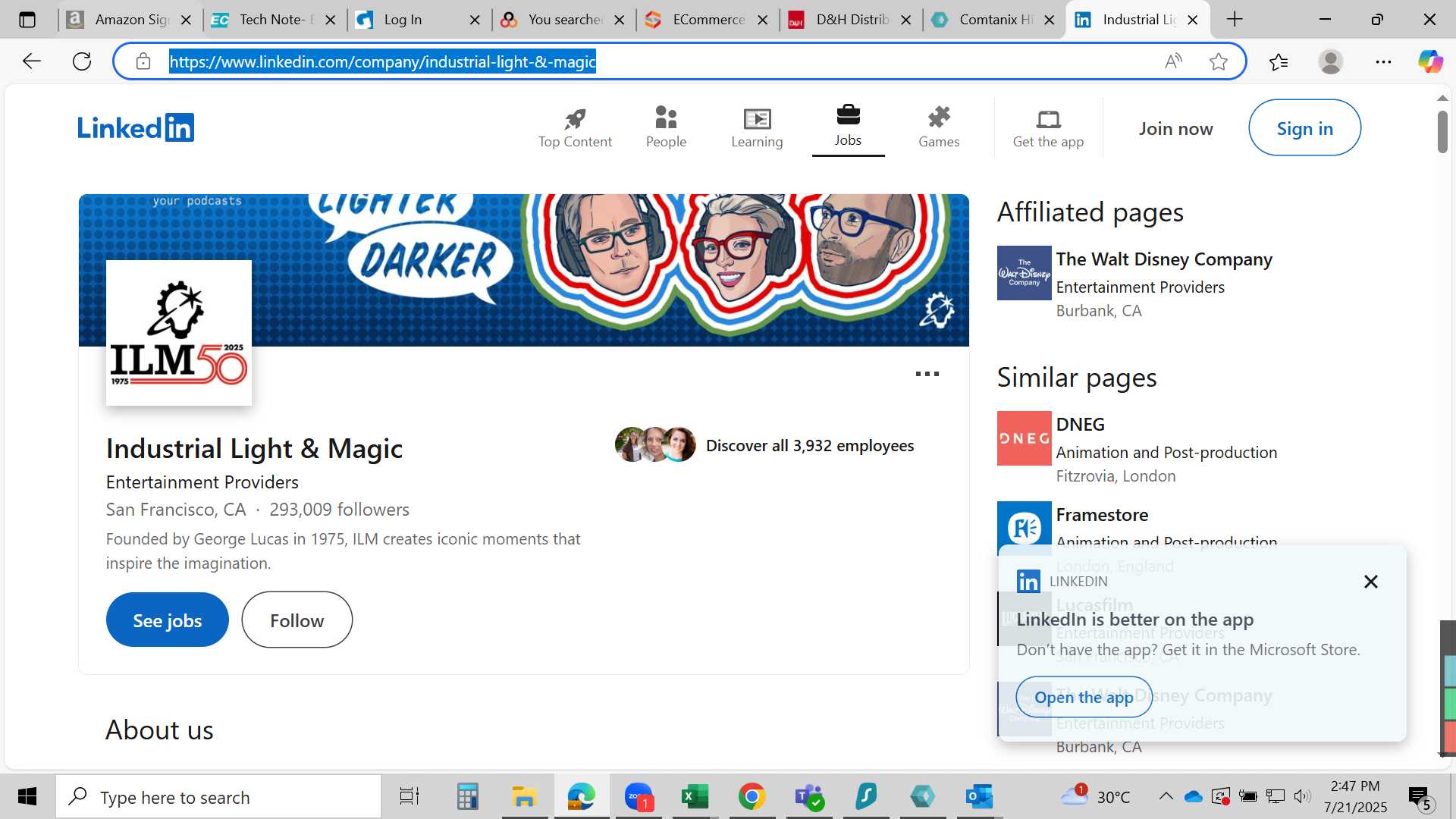Image resolution: width=1456 pixels, height=819 pixels.
Task: Open Calculator from taskbar
Action: (x=467, y=796)
